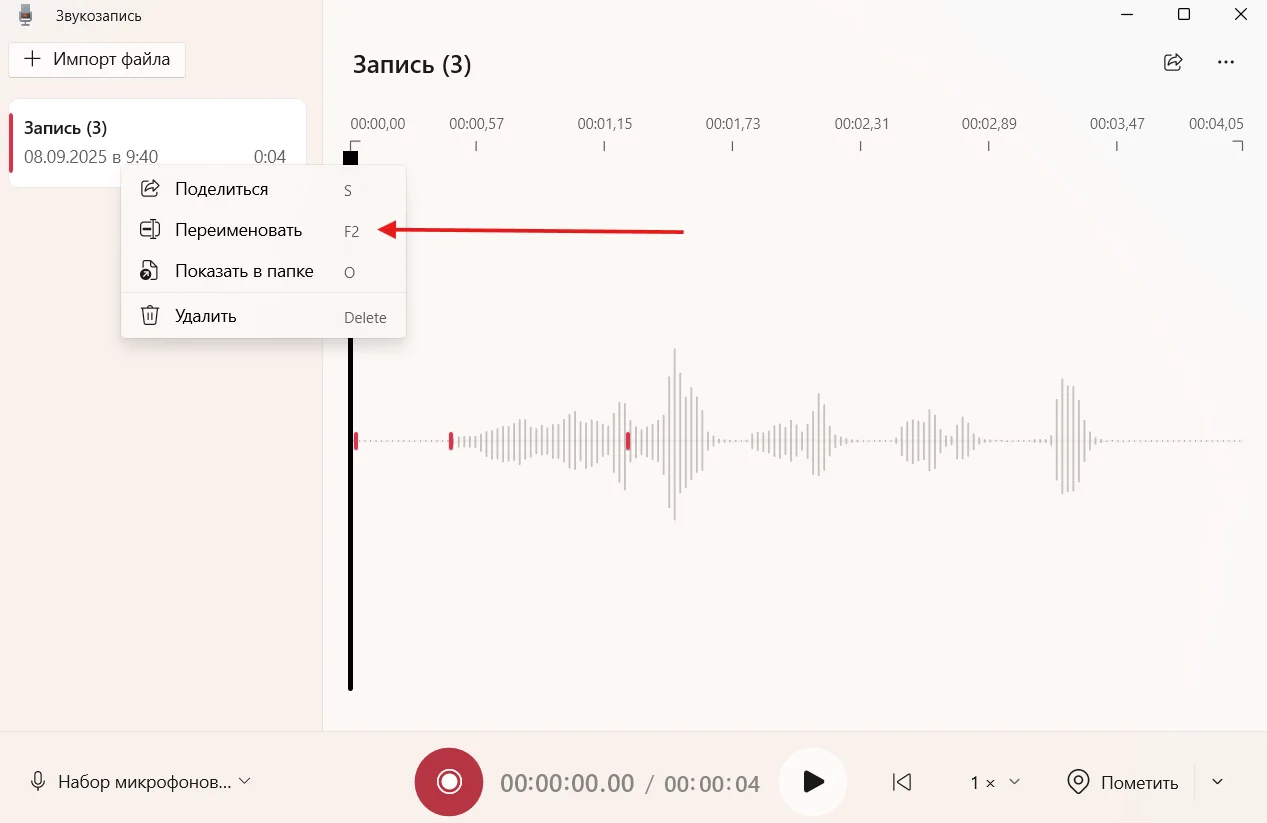This screenshot has height=823, width=1267.
Task: Choose Поделиться in the context menu
Action: coord(263,189)
